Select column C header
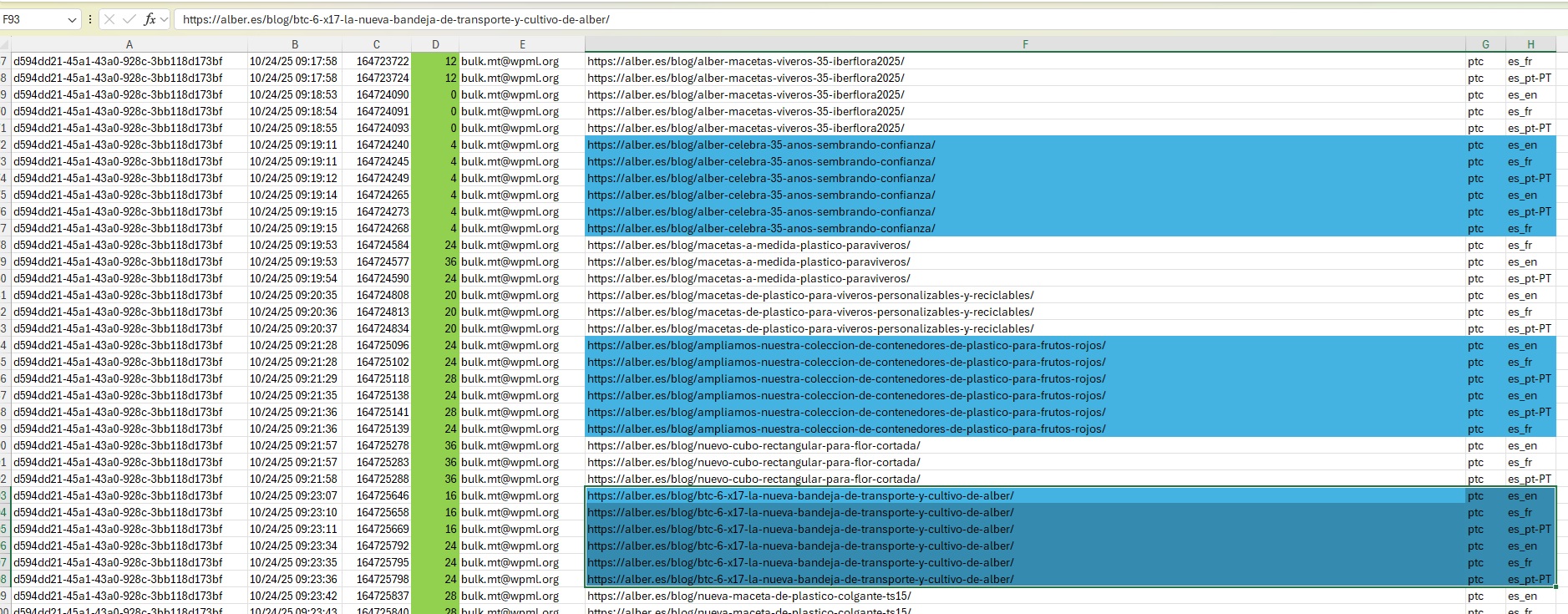 (376, 44)
